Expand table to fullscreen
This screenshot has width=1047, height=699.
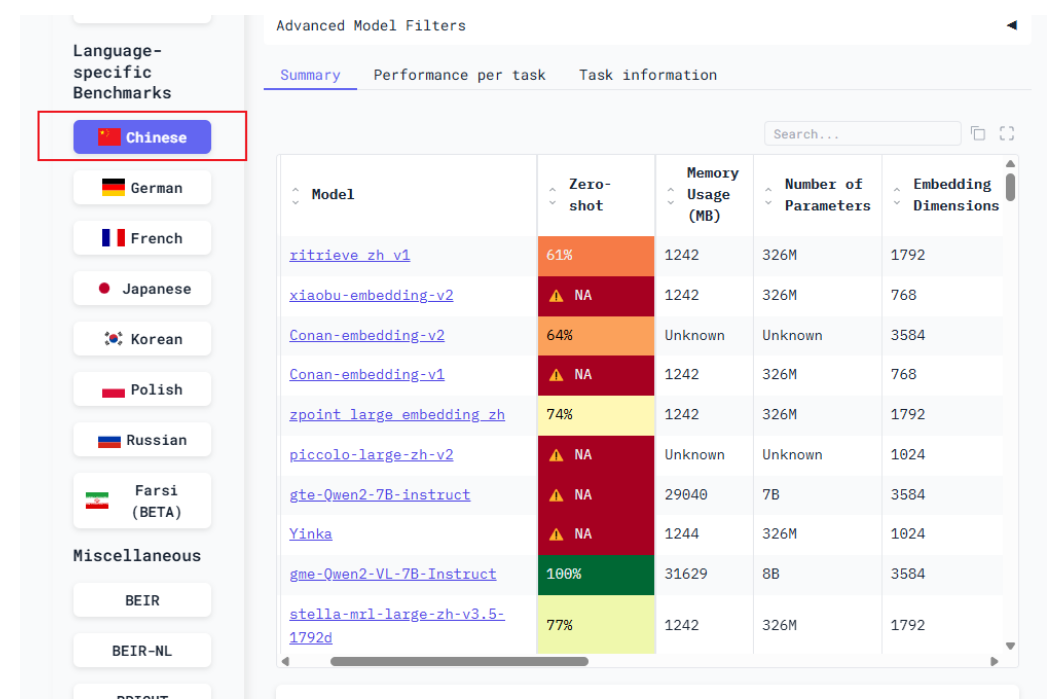coord(1007,134)
